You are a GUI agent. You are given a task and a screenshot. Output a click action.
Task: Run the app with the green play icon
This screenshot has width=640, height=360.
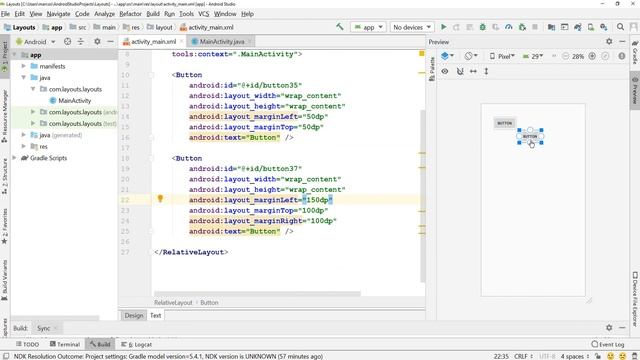(x=444, y=27)
